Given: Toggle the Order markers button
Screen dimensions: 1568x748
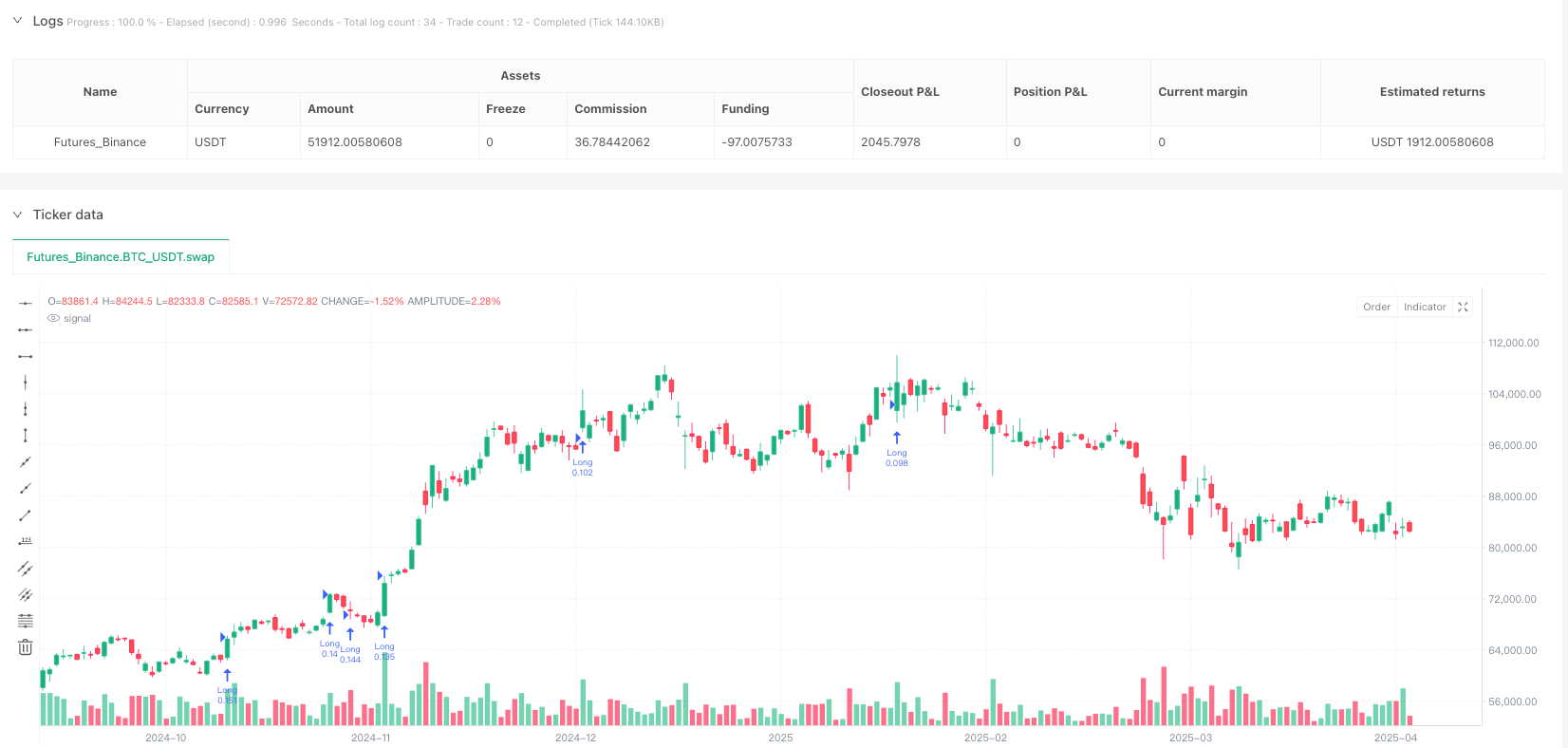Looking at the screenshot, I should pyautogui.click(x=1376, y=307).
